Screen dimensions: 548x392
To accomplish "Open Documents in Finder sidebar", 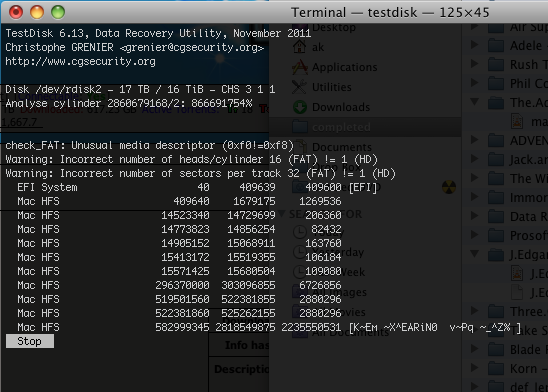I will [342, 147].
